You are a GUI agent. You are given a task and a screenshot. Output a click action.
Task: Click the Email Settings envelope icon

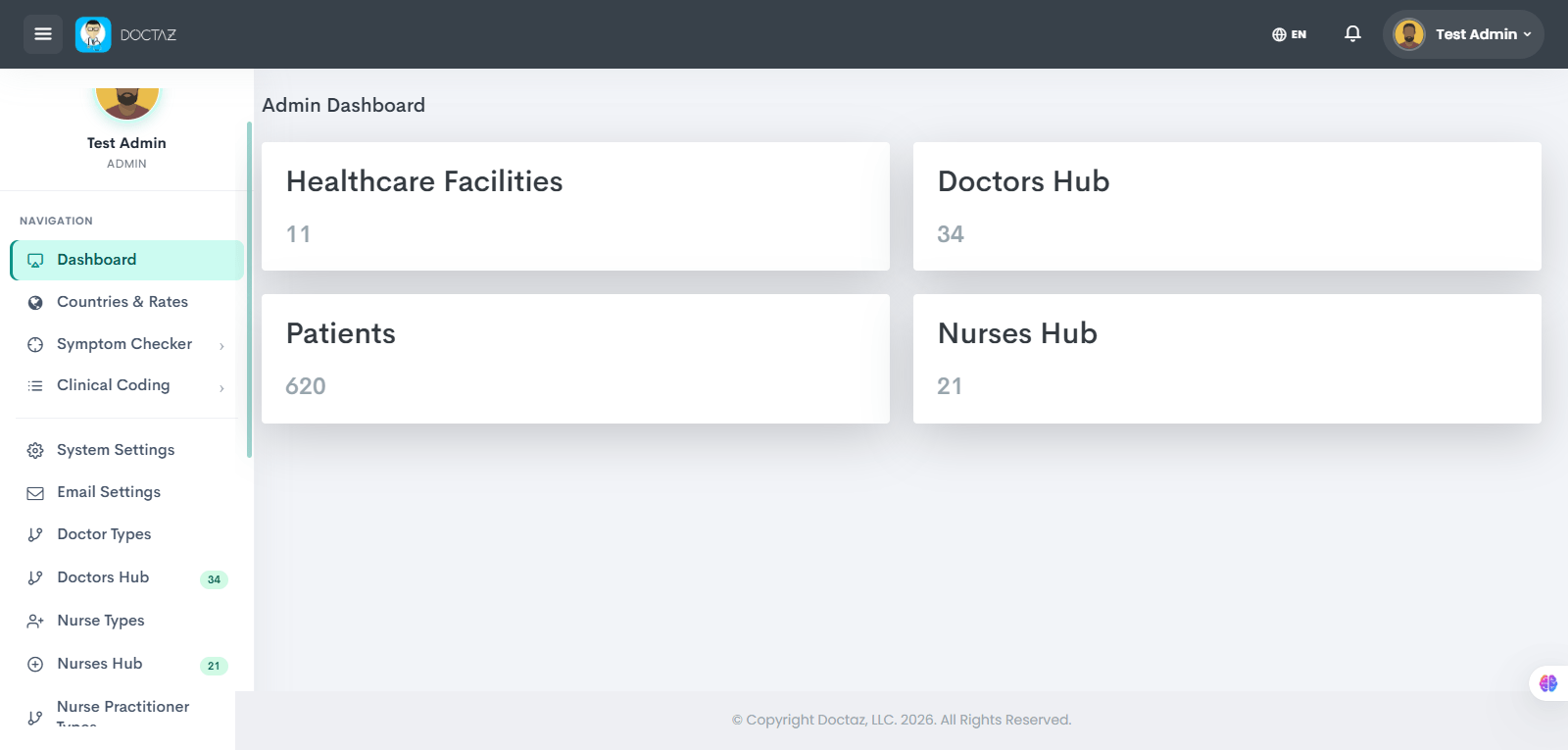pos(35,493)
